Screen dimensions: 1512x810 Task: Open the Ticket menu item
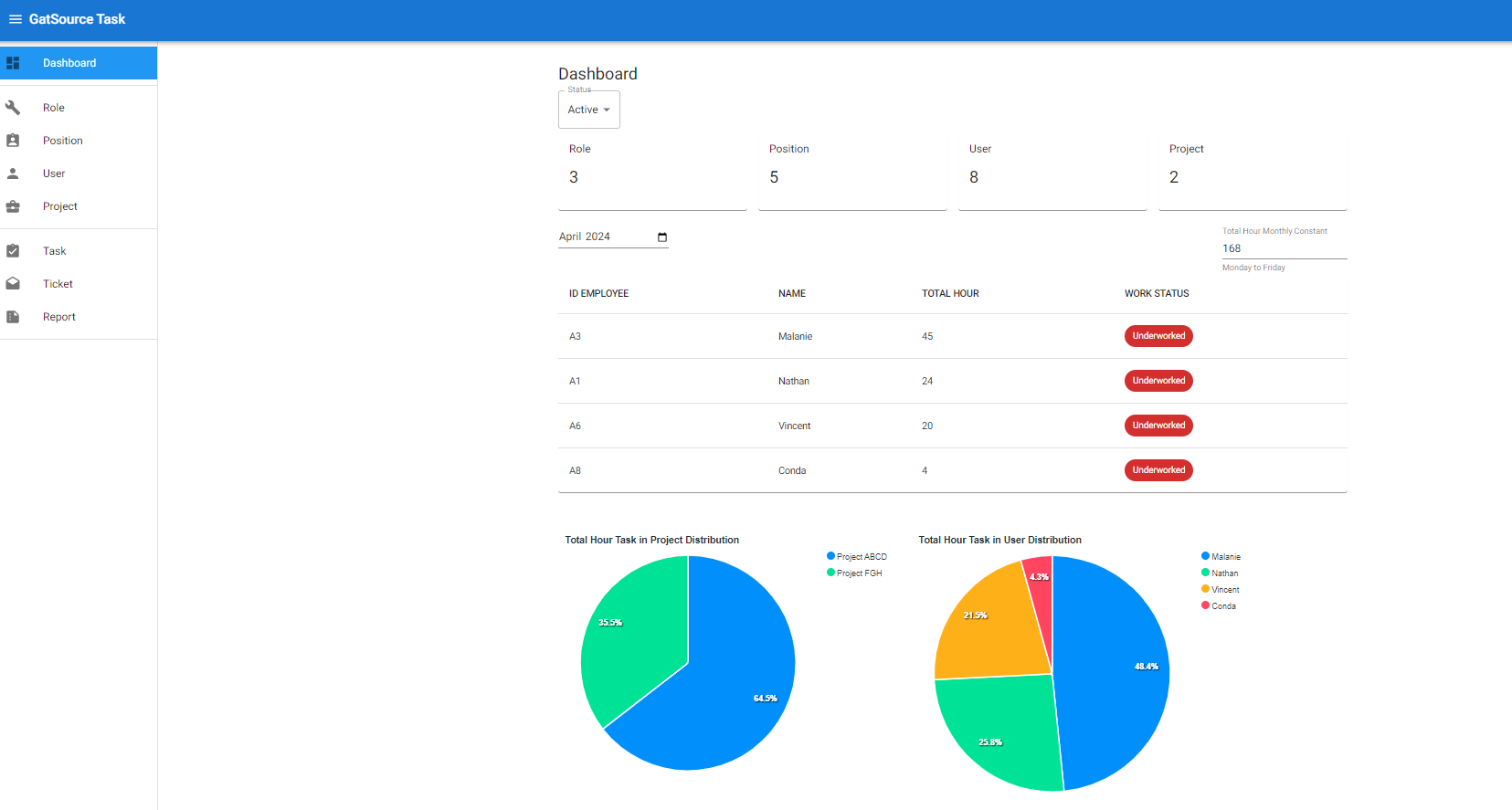[x=79, y=284]
